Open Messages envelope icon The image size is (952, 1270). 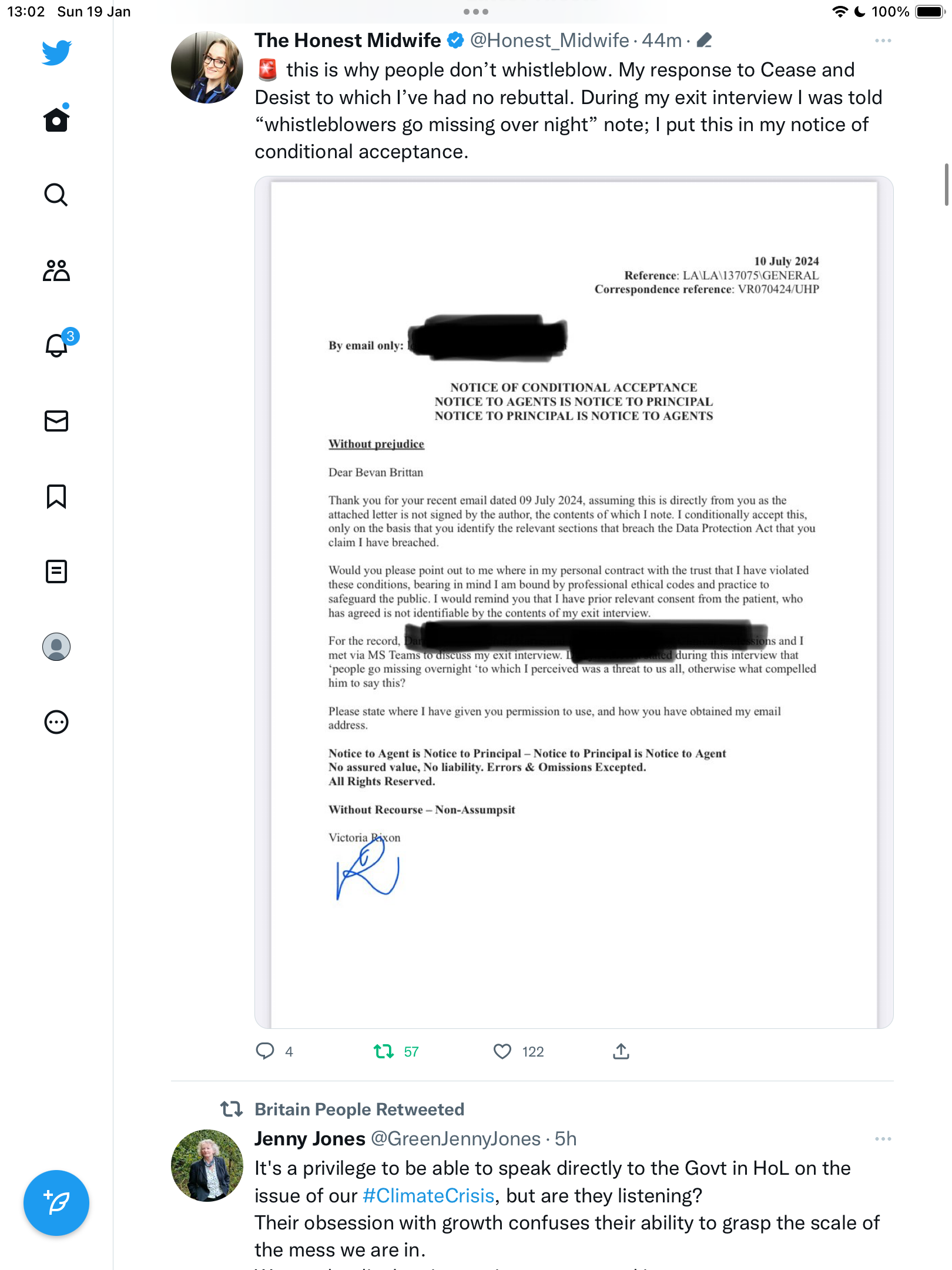[56, 421]
